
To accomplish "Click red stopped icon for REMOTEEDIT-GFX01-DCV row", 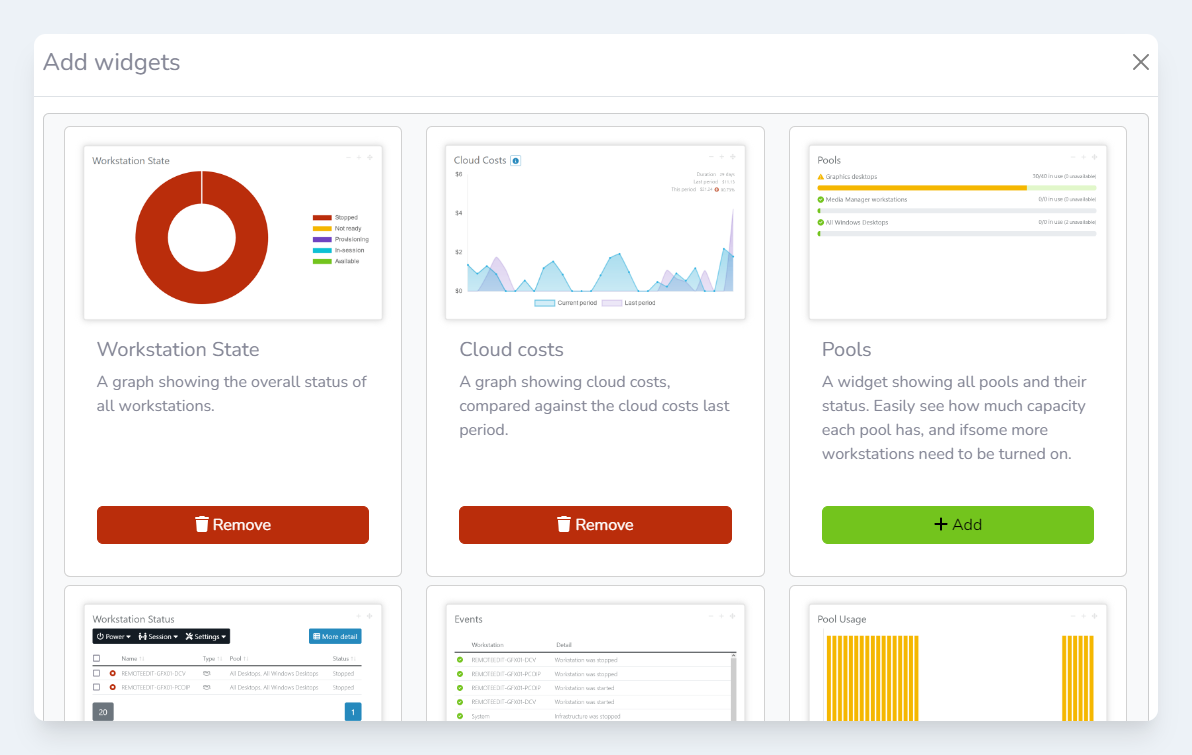I will point(112,674).
